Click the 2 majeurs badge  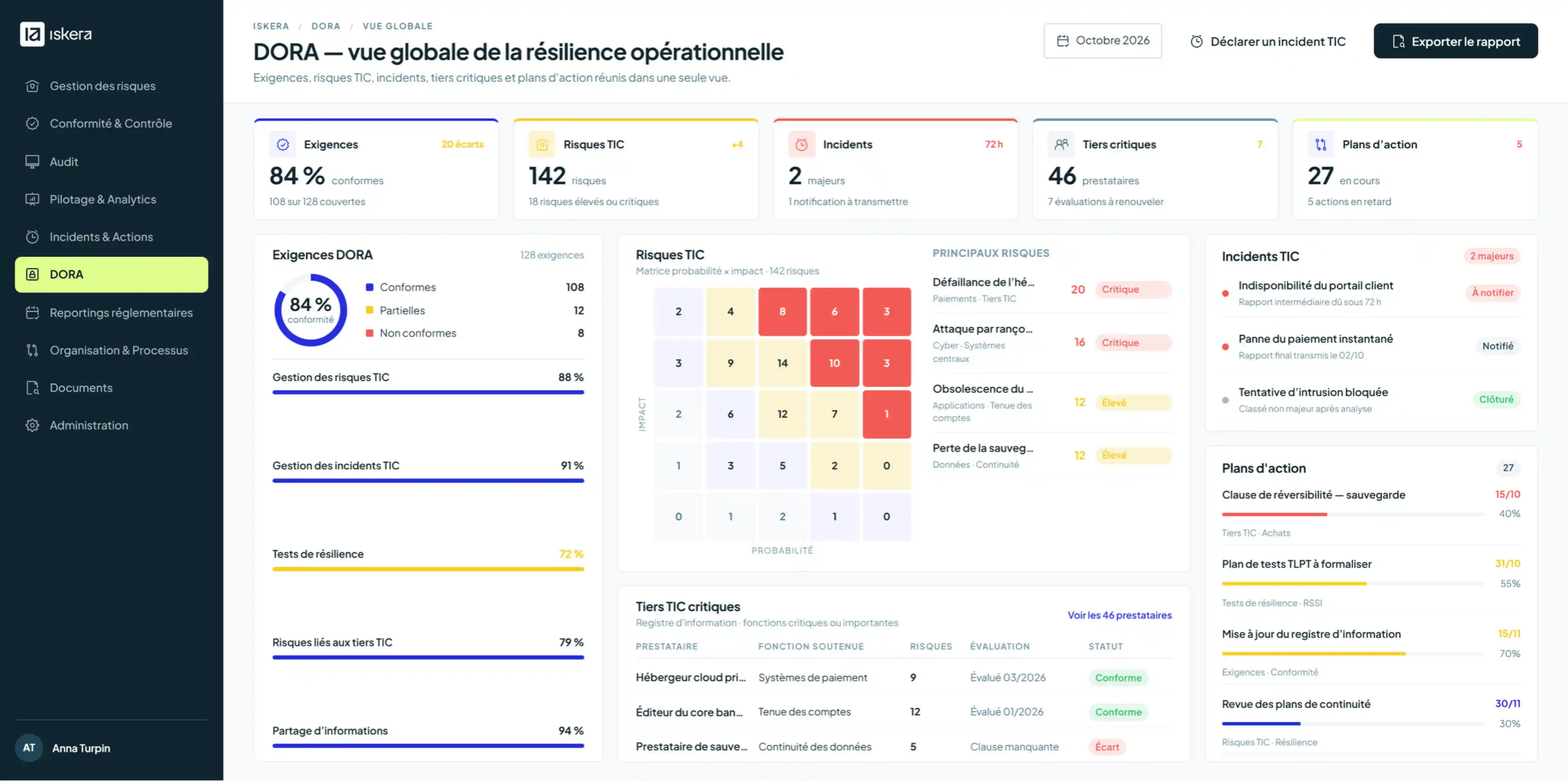tap(1491, 256)
